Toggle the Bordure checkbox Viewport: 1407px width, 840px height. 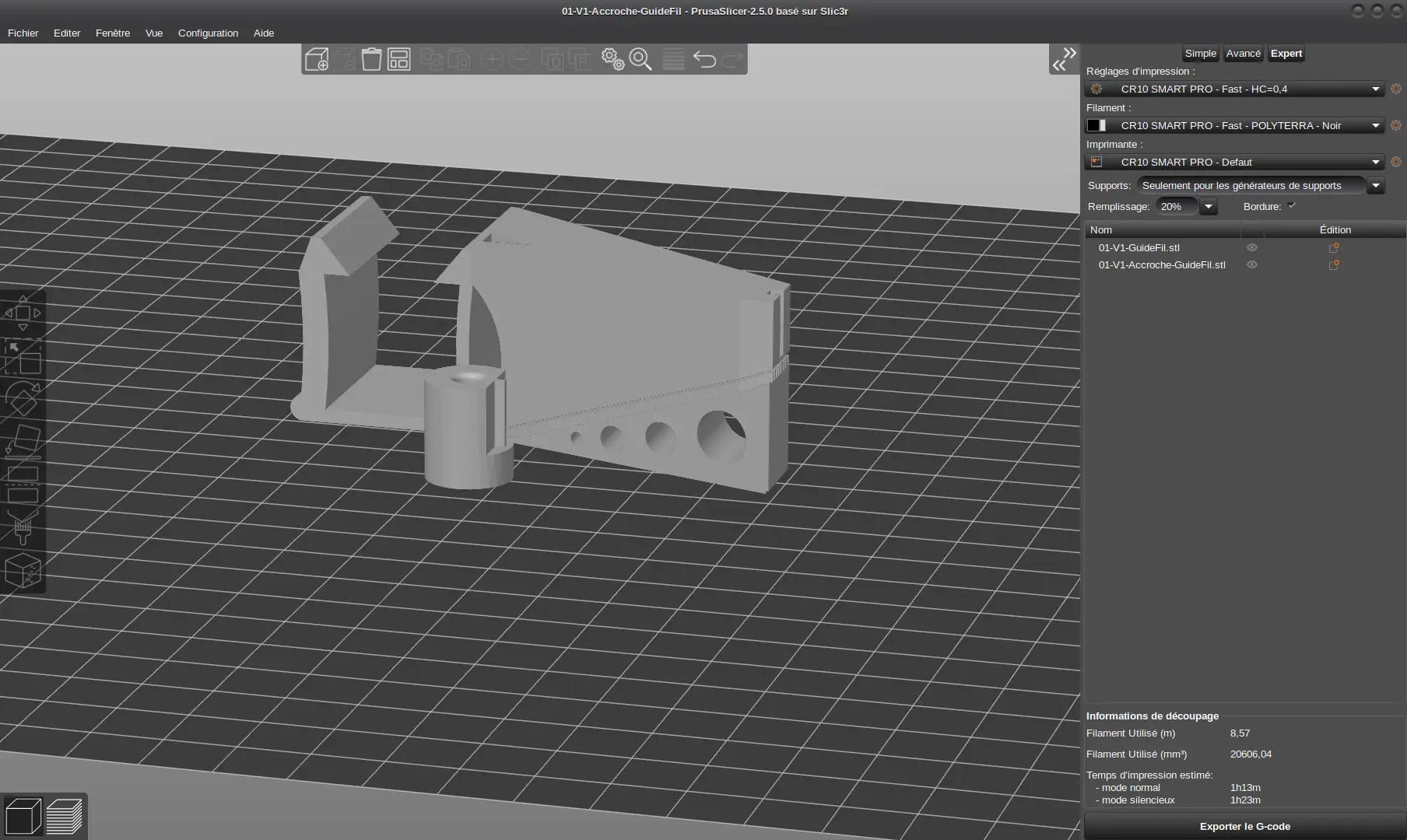(x=1292, y=206)
